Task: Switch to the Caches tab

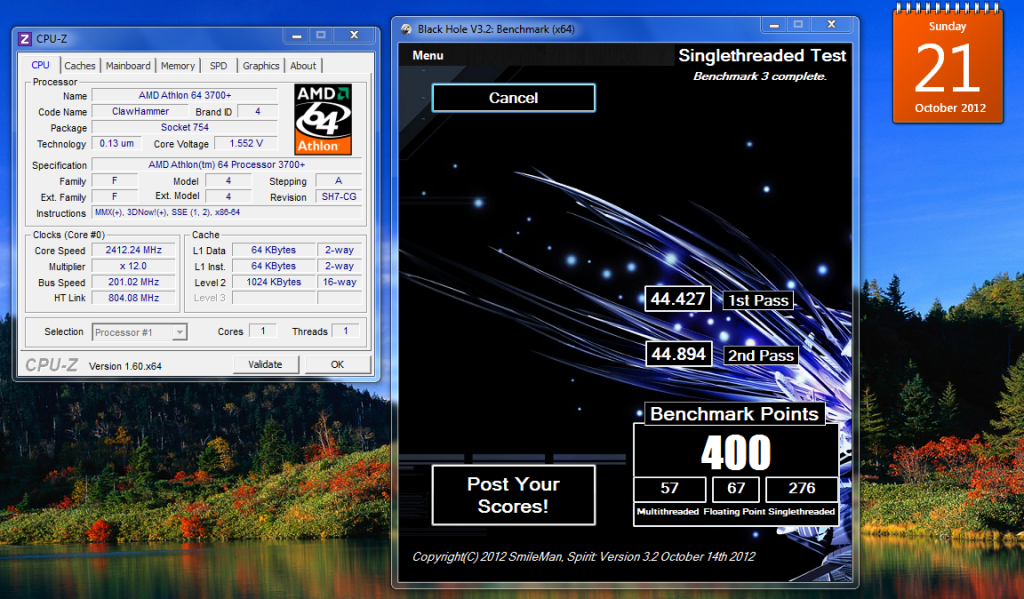Action: (x=80, y=66)
